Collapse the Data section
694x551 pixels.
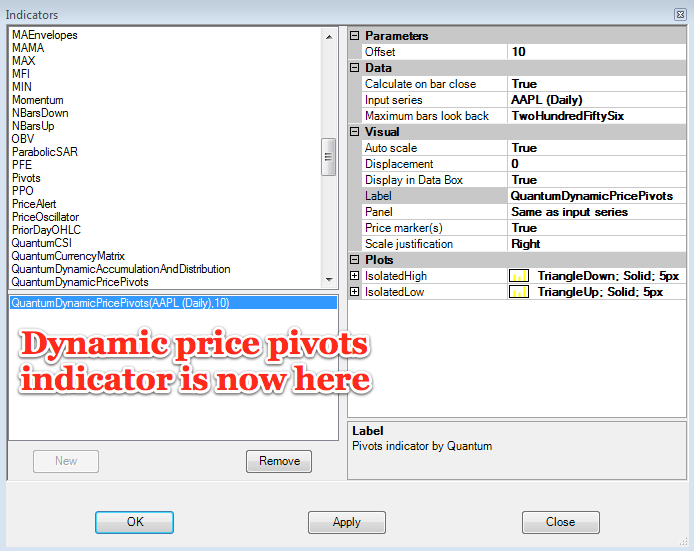(x=355, y=68)
